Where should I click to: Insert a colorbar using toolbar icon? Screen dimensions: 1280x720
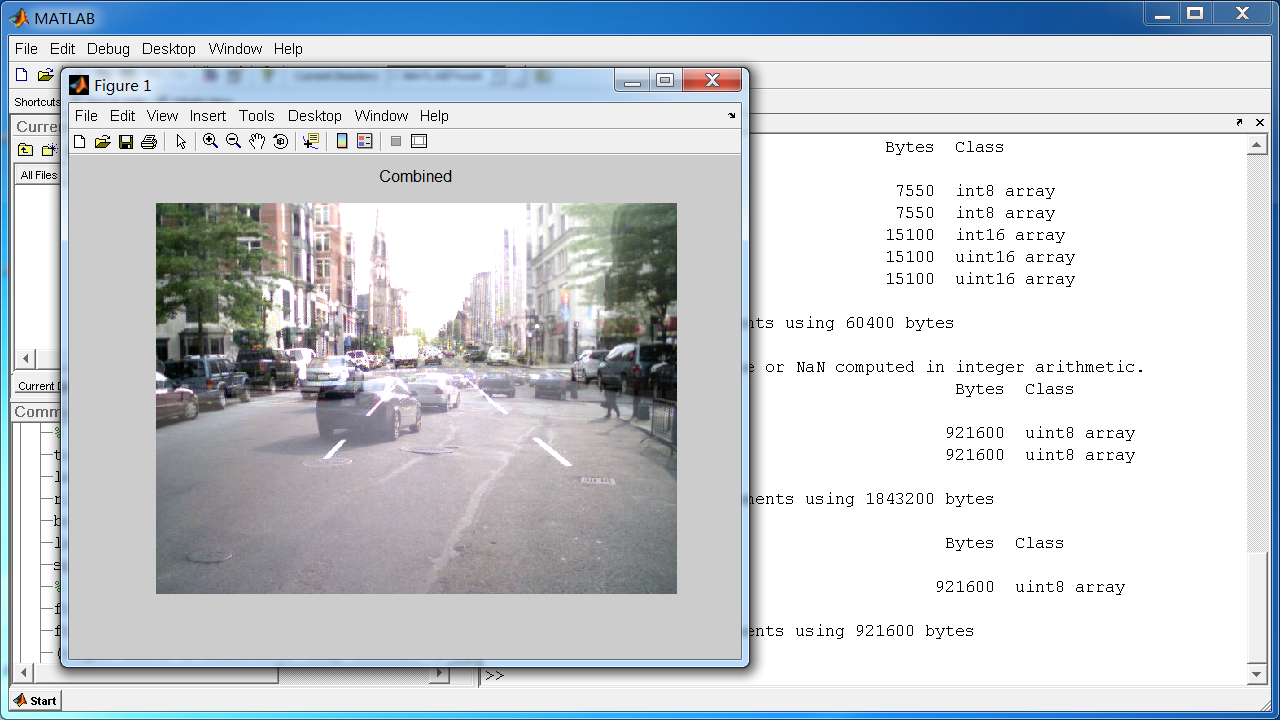click(342, 141)
